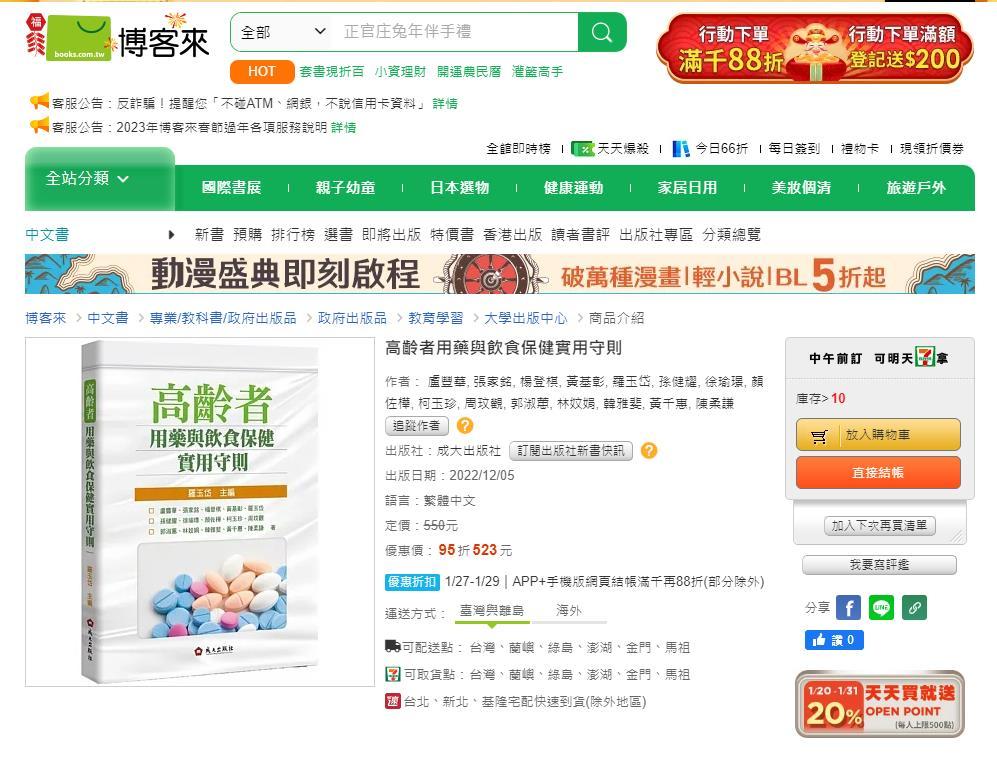Viewport: 997px width, 760px height.
Task: Click the green search magnifier button
Action: [602, 32]
